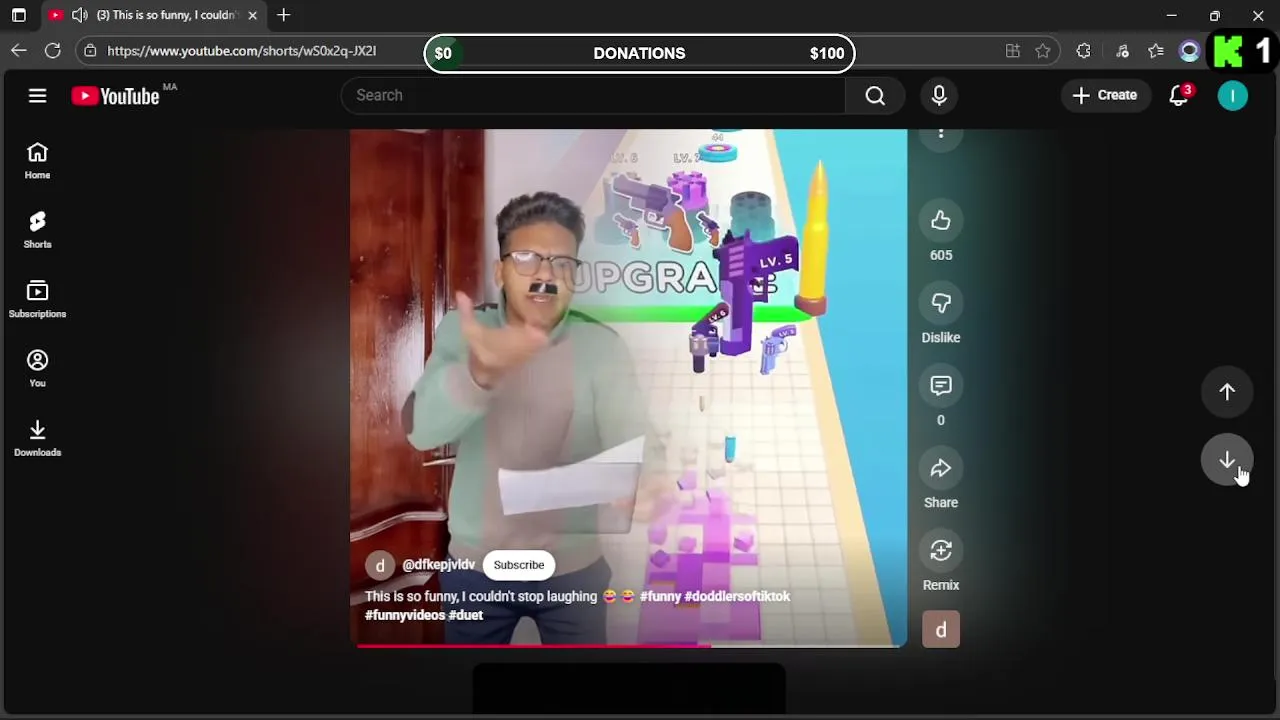1280x720 pixels.
Task: Go to the previous Short
Action: click(1227, 392)
